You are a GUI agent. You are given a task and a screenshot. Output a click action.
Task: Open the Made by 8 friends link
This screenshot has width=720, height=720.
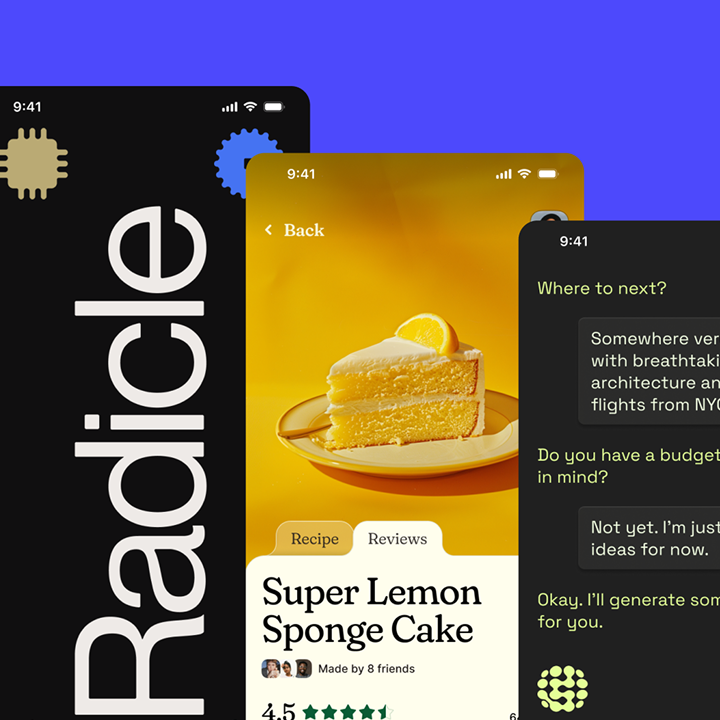tap(366, 669)
